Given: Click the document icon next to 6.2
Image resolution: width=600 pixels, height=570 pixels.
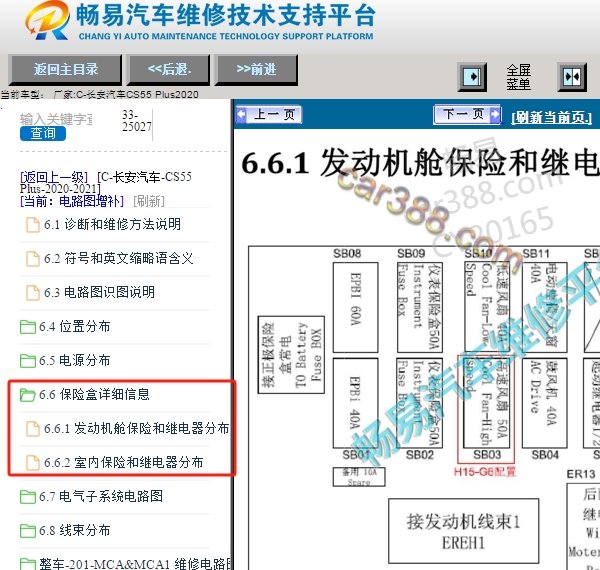Looking at the screenshot, I should [x=33, y=259].
